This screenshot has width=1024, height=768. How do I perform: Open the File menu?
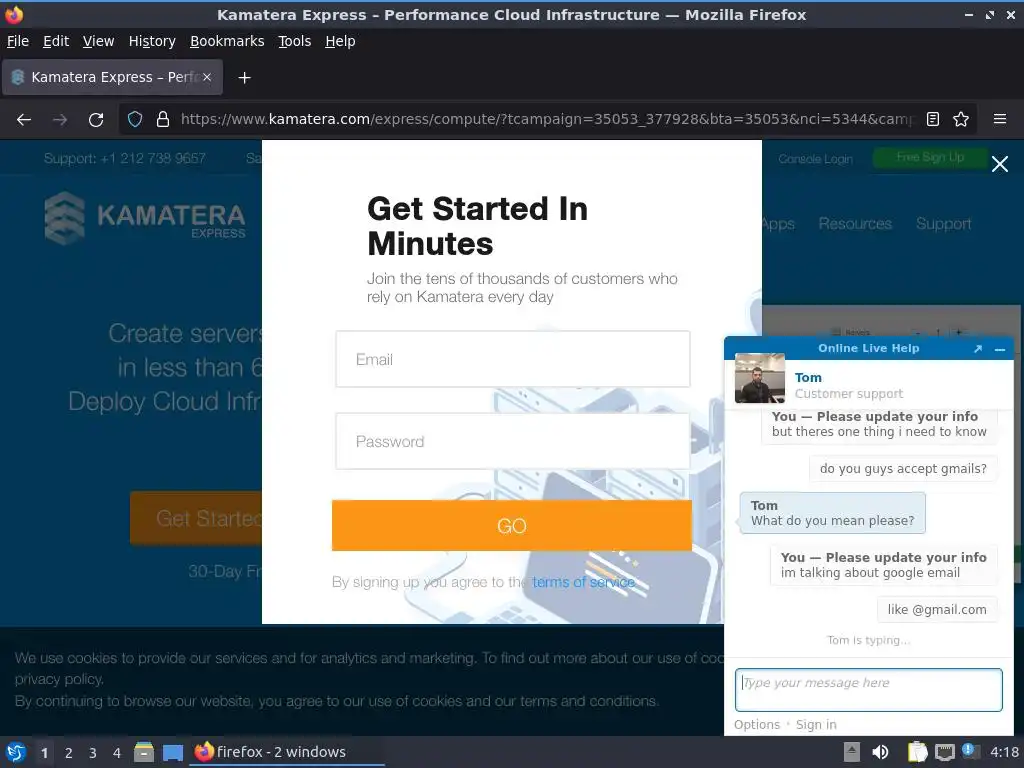(x=18, y=41)
